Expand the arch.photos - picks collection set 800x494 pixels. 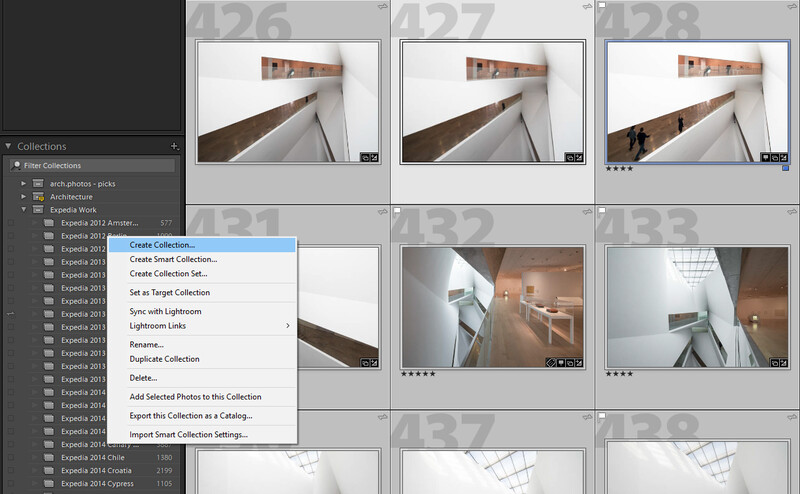tap(23, 183)
